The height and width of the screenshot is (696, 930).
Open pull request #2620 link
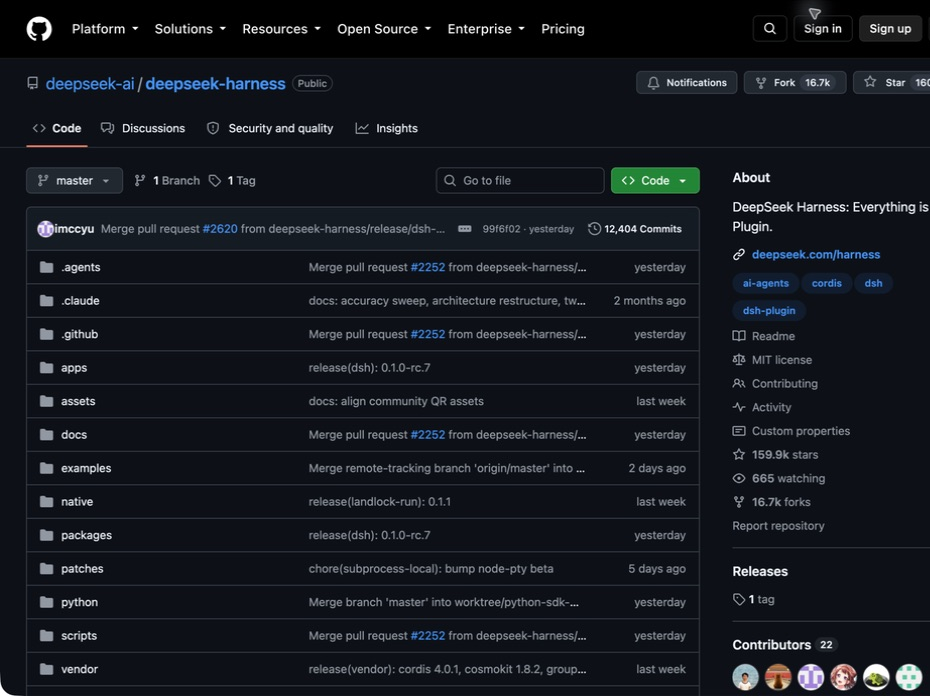coord(220,229)
